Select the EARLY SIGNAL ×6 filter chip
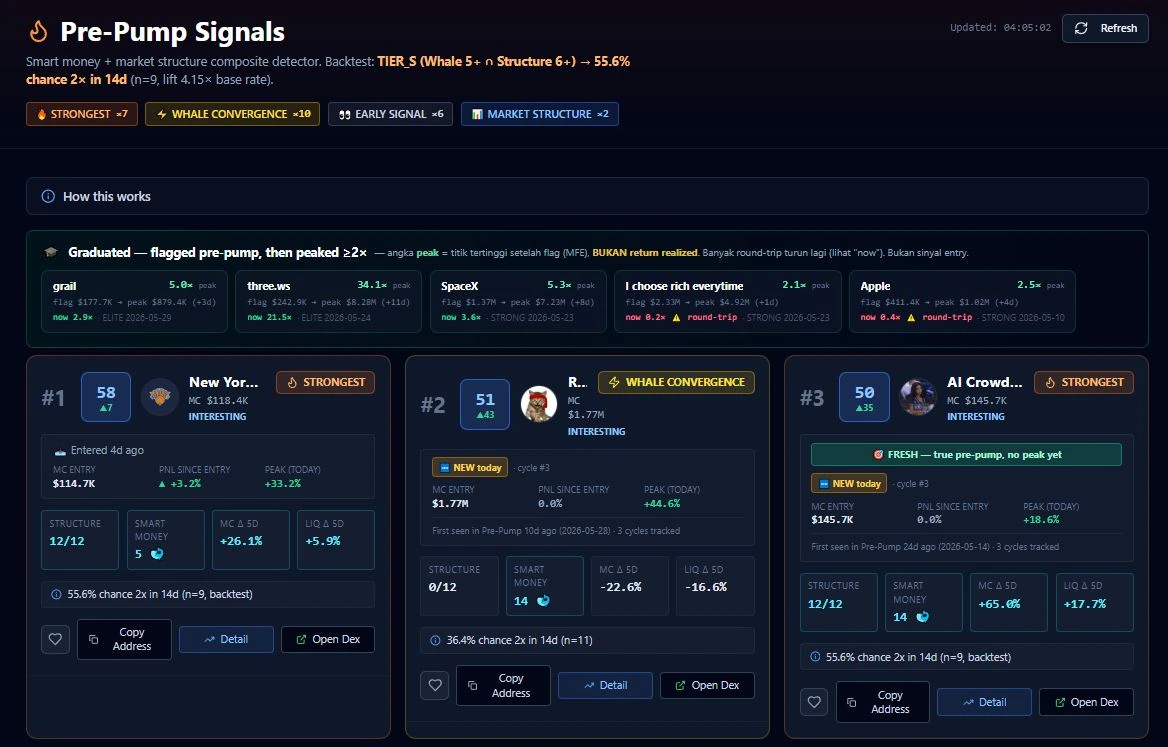 click(x=390, y=114)
